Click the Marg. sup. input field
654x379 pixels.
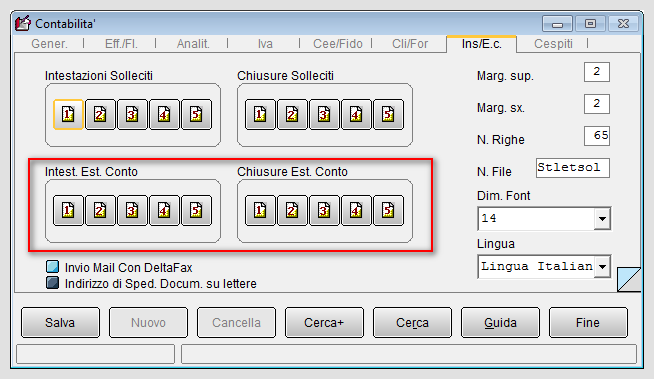pyautogui.click(x=597, y=72)
